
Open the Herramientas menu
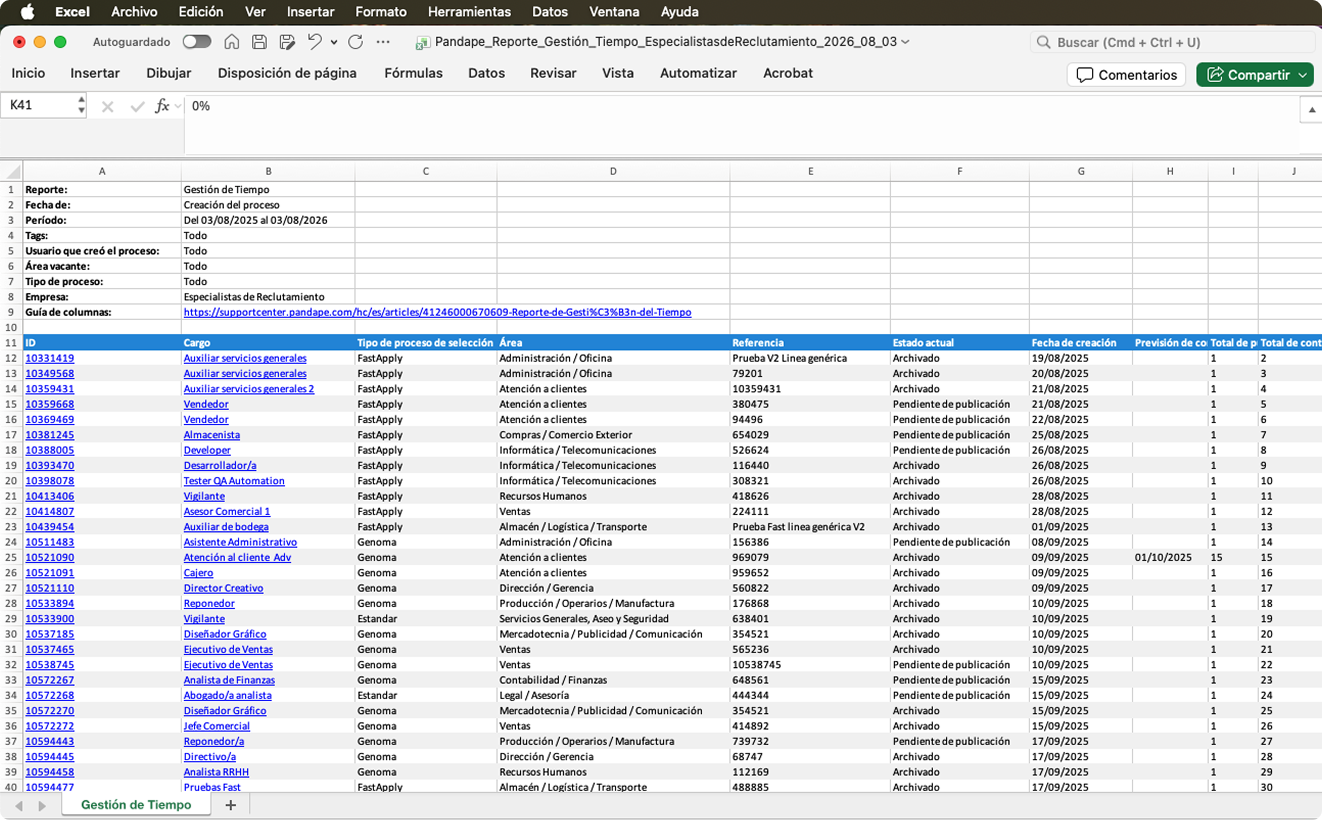click(469, 12)
